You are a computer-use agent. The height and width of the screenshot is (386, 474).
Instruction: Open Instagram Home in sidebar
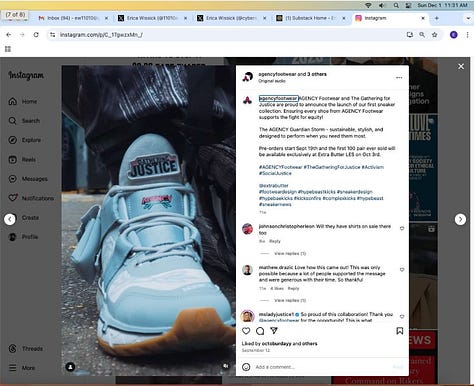(23, 101)
